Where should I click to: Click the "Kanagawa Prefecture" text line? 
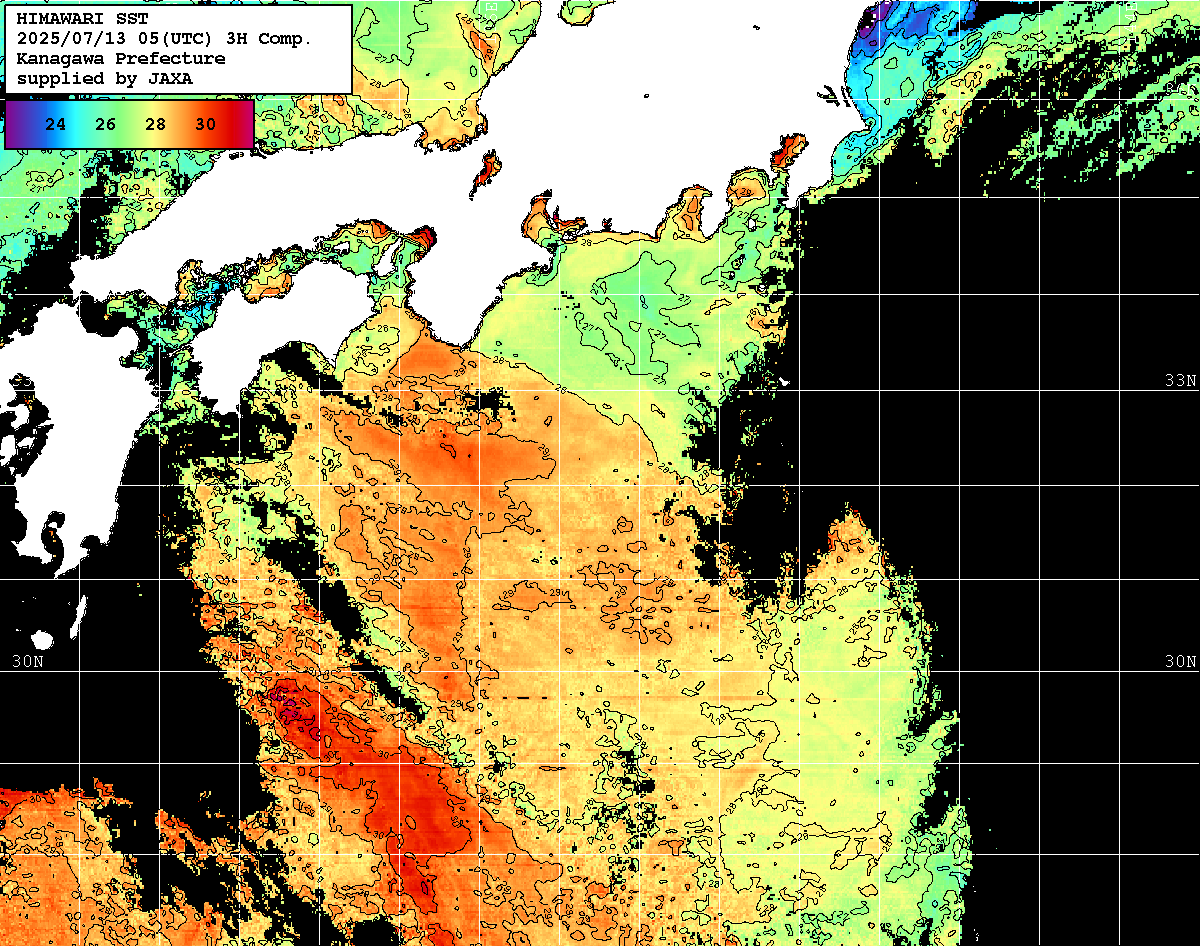coord(121,58)
